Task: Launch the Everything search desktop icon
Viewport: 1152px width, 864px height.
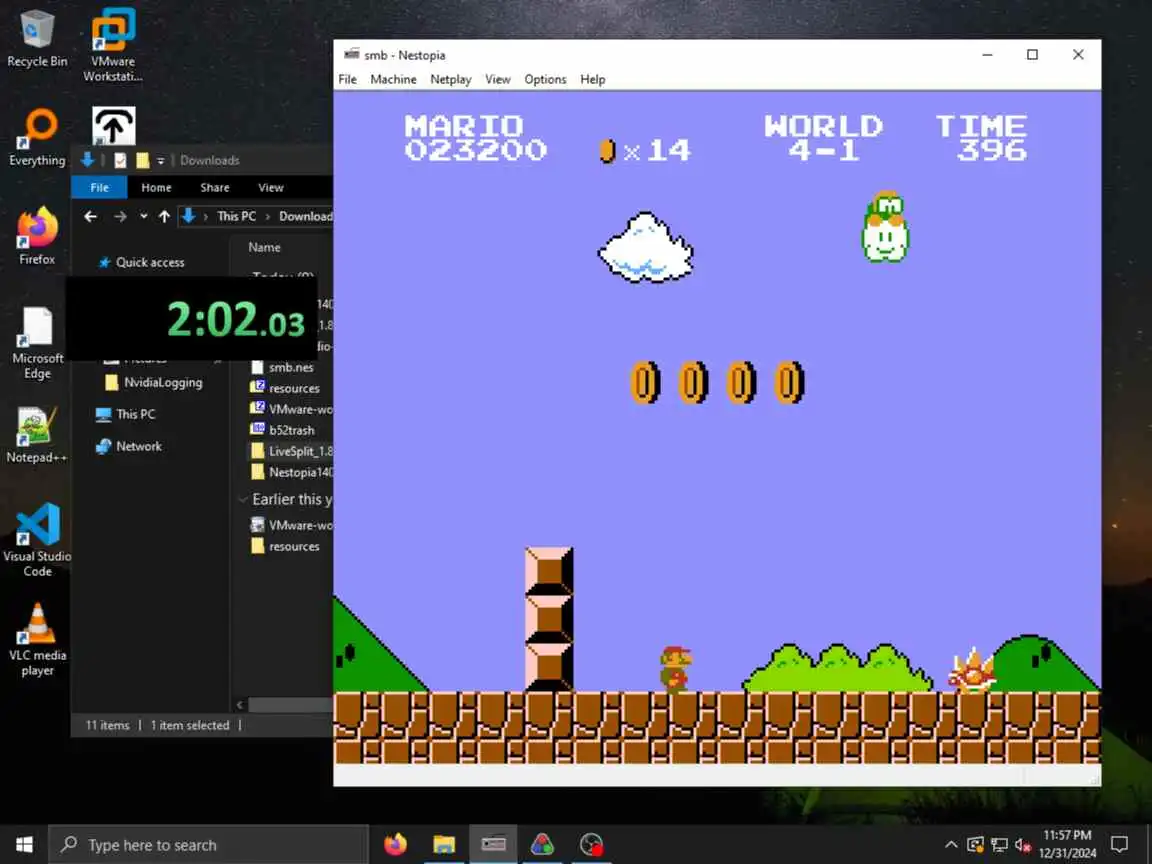Action: pyautogui.click(x=37, y=137)
